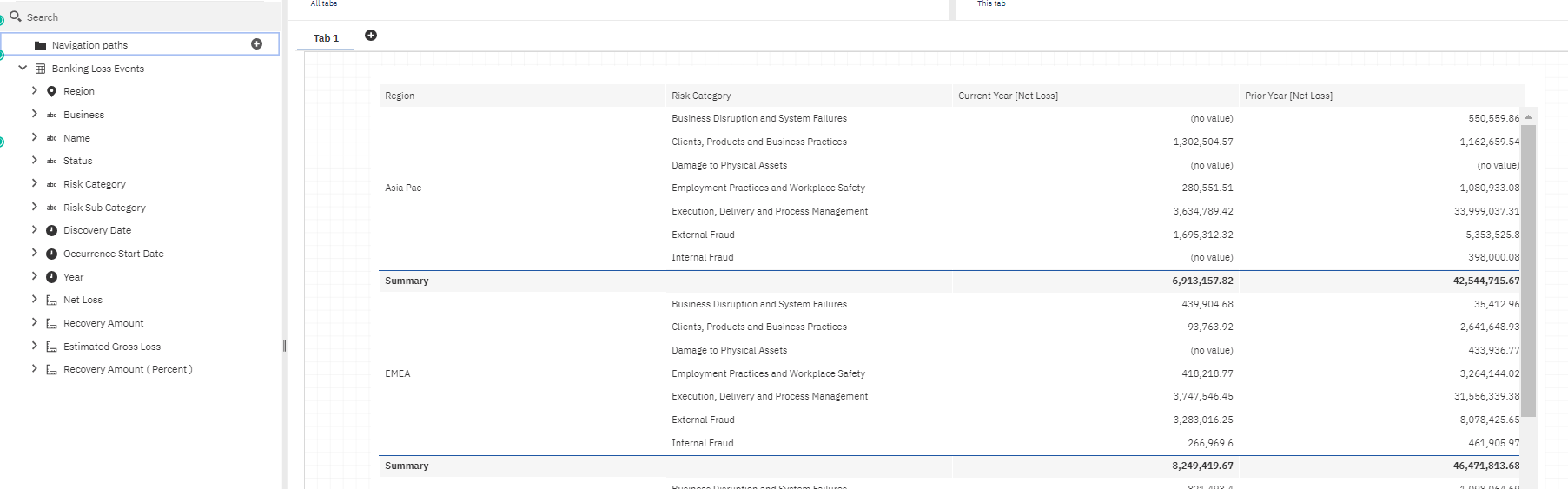Click the Risk Sub Category abc icon

click(x=51, y=208)
